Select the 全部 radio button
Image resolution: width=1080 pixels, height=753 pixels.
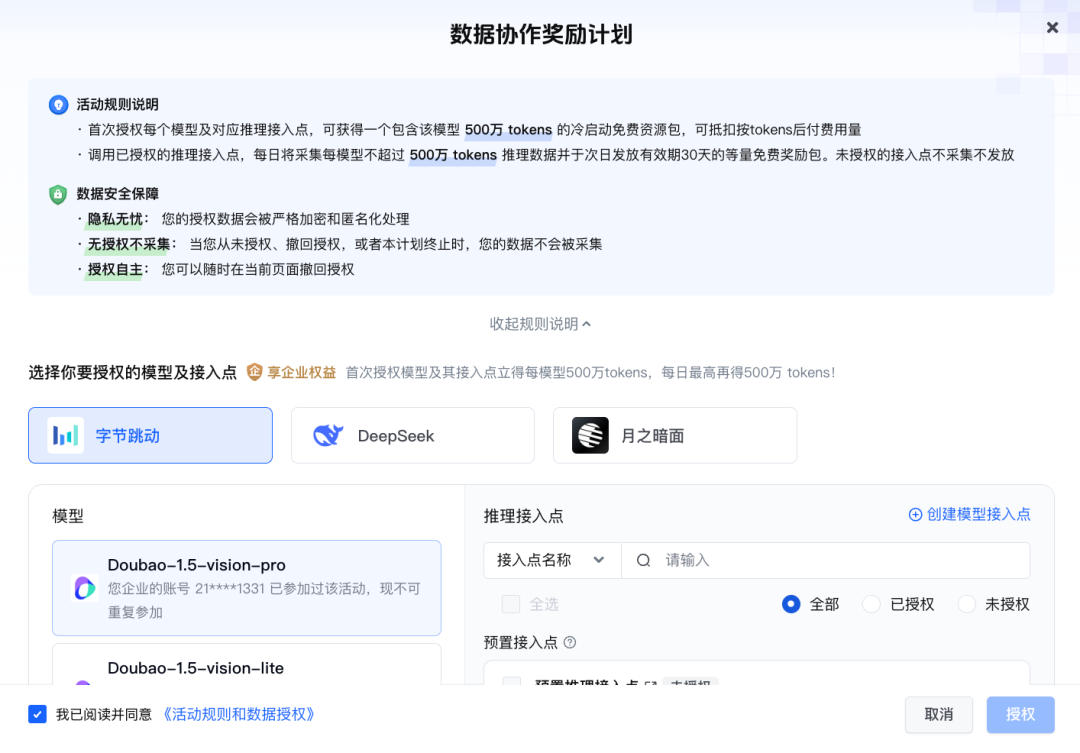[791, 604]
